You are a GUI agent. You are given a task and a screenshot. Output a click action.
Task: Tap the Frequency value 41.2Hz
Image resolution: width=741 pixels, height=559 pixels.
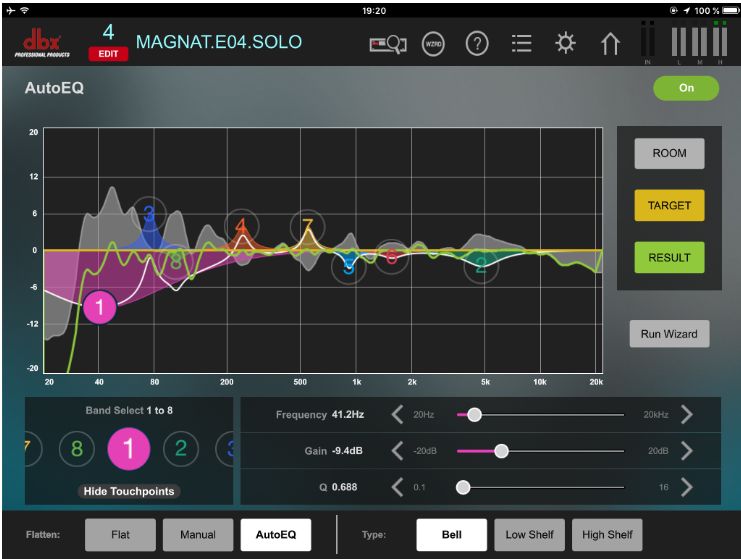348,415
